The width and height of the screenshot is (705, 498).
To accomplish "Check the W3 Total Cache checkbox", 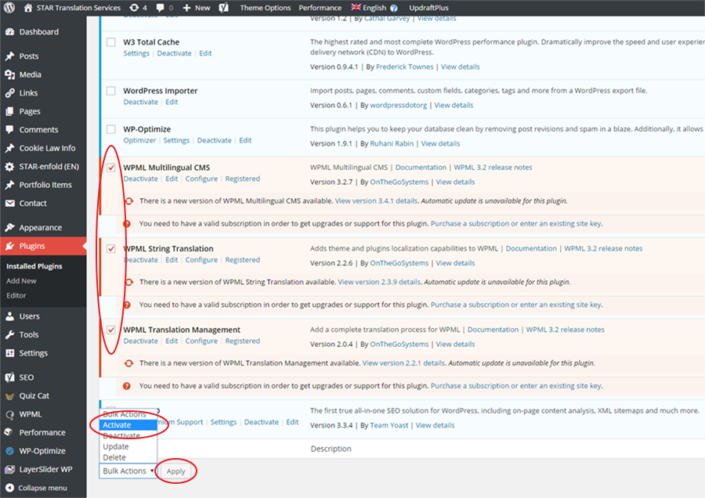I will [111, 42].
